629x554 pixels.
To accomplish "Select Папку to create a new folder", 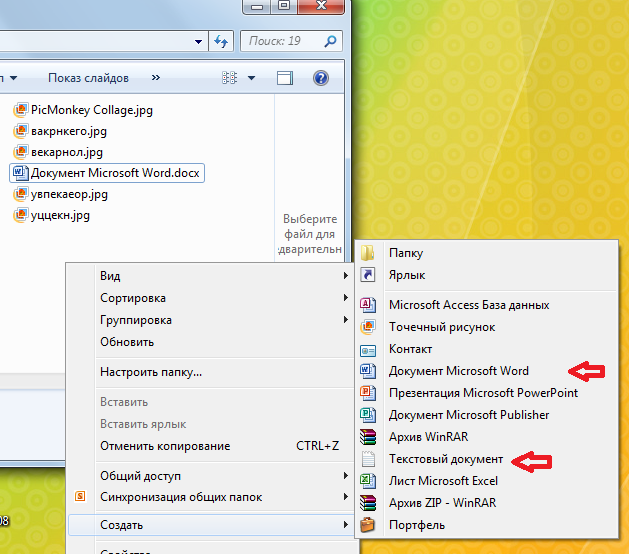I will pos(486,253).
